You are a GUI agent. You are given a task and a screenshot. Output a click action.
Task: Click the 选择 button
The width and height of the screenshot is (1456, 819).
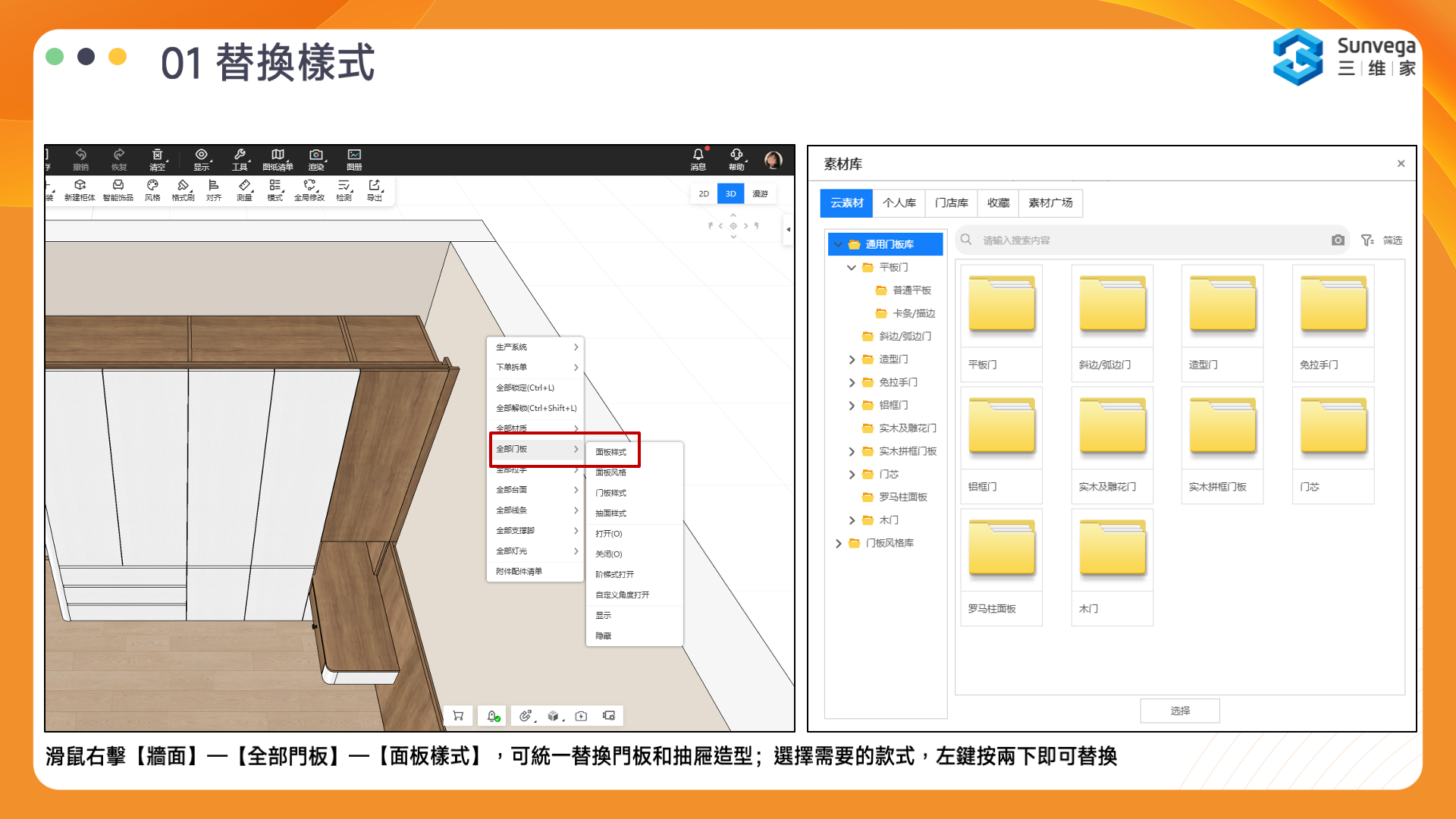coord(1180,711)
